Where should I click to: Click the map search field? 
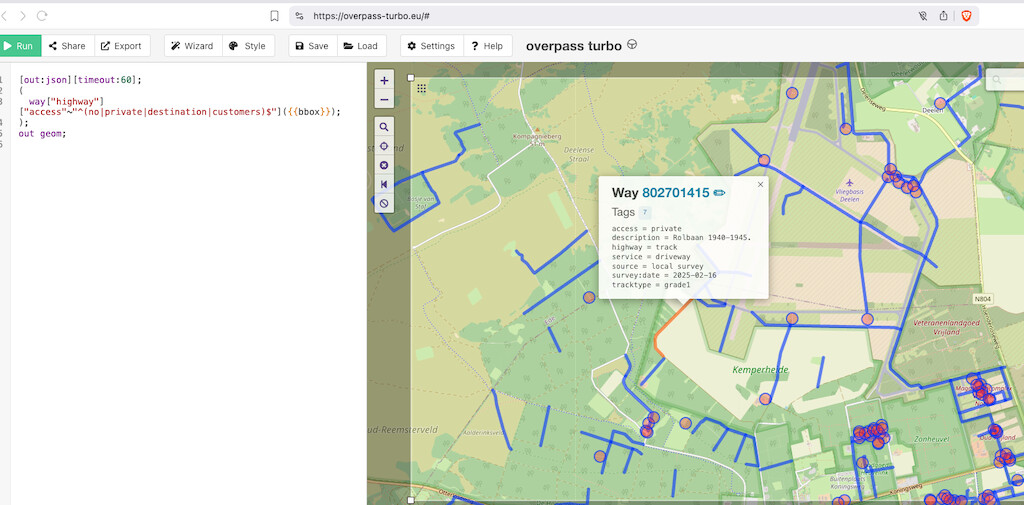[x=1008, y=80]
